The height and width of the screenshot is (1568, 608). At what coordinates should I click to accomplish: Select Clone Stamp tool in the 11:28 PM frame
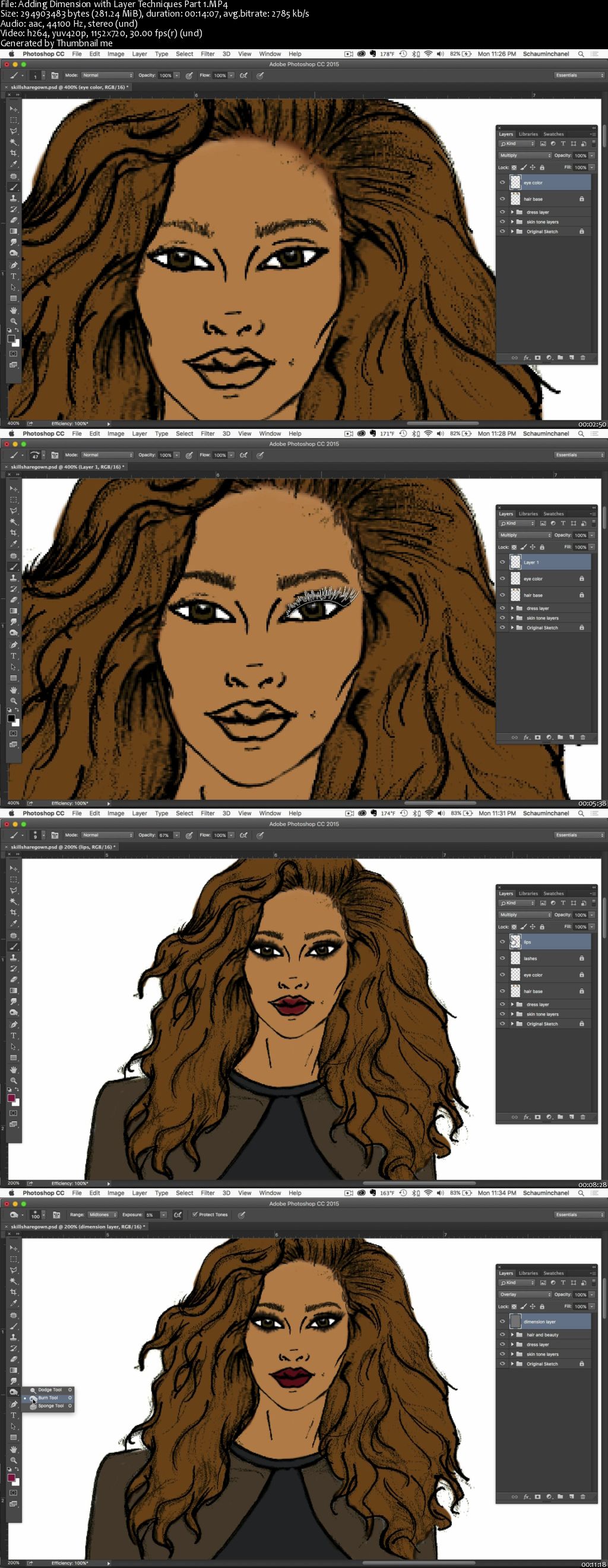pos(13,578)
